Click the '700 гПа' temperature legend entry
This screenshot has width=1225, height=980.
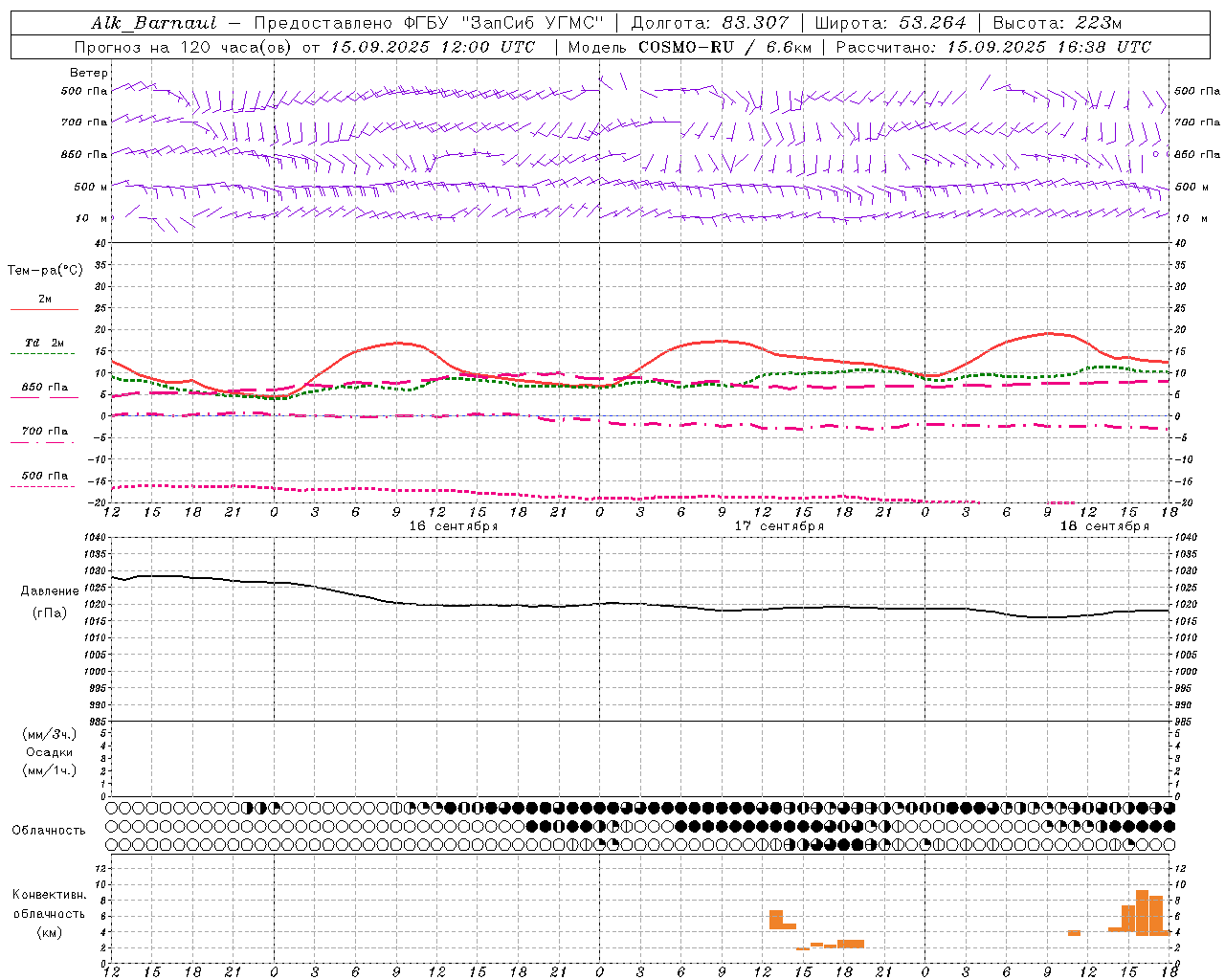point(45,432)
